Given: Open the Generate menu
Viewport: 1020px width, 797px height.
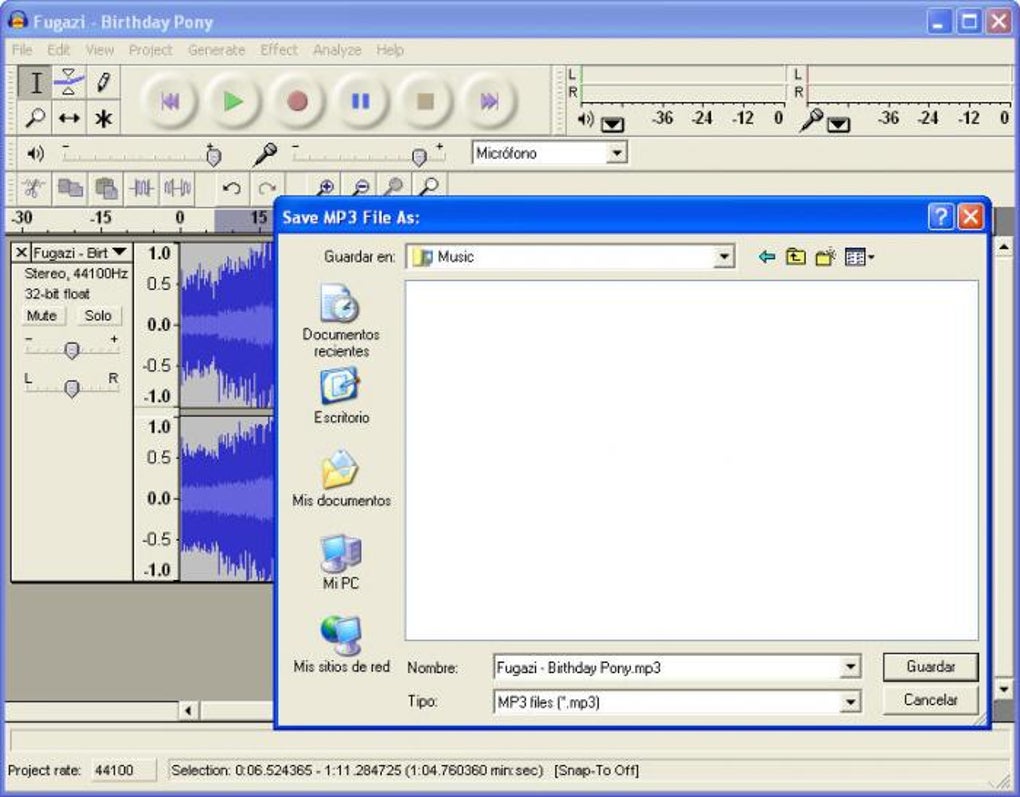Looking at the screenshot, I should (216, 49).
